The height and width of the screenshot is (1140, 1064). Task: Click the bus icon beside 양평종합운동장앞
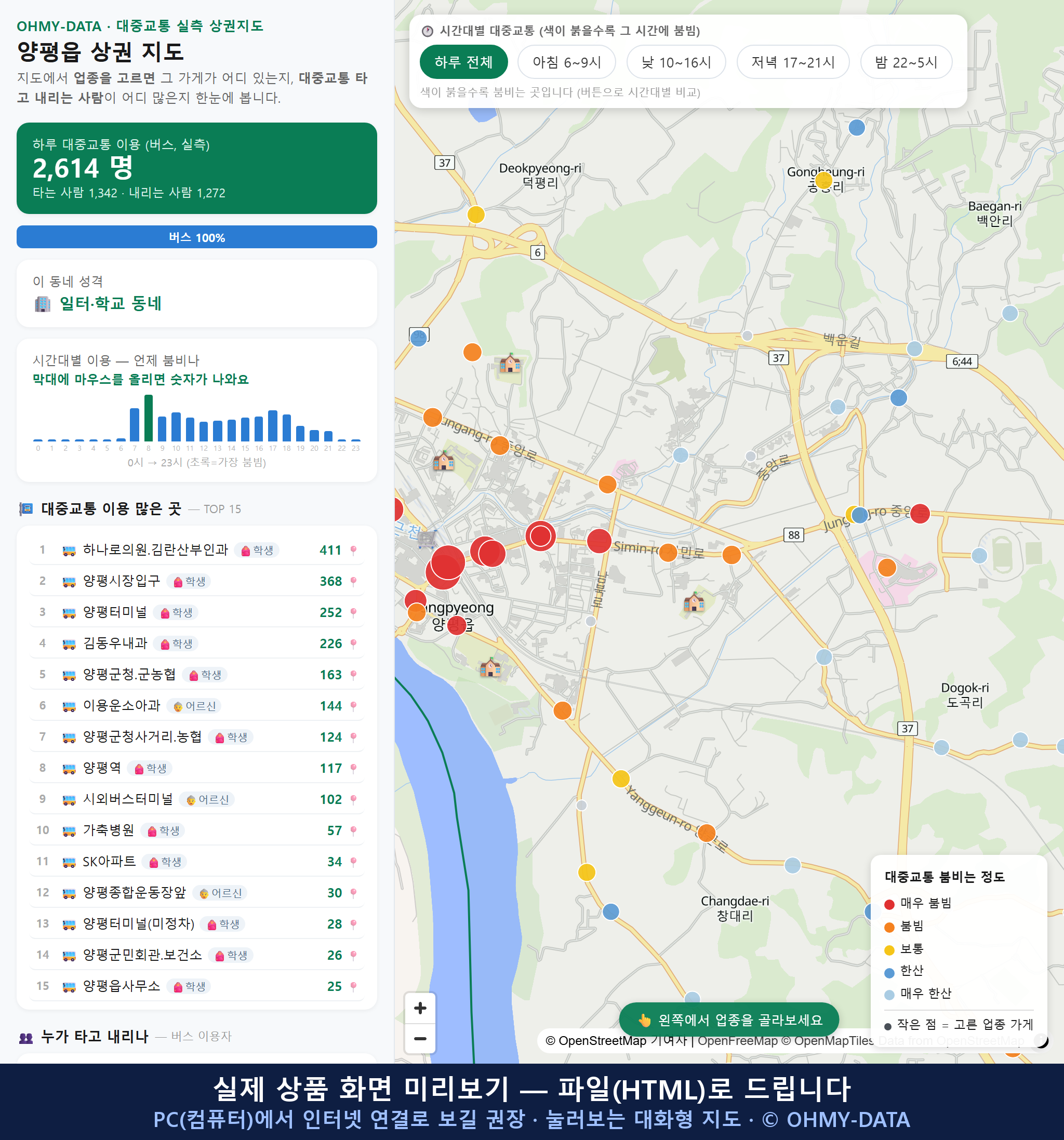[x=69, y=893]
